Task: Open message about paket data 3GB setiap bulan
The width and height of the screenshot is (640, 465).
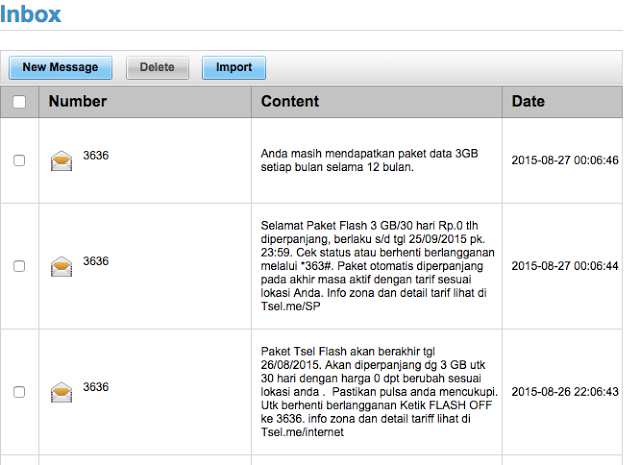Action: click(x=369, y=160)
